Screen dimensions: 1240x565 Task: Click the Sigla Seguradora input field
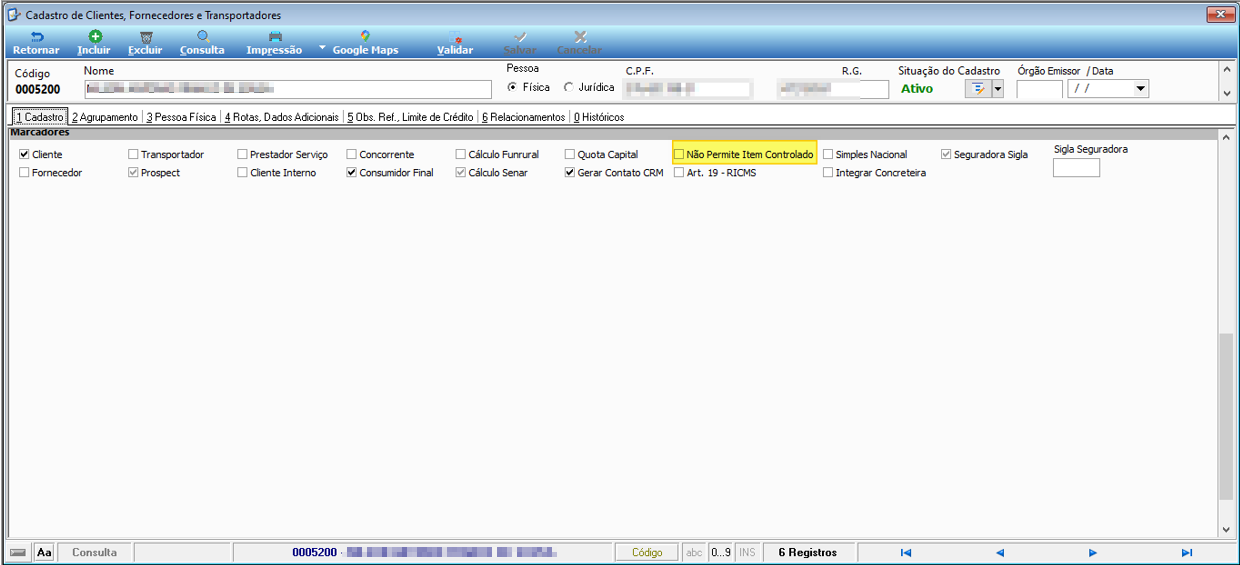1076,168
